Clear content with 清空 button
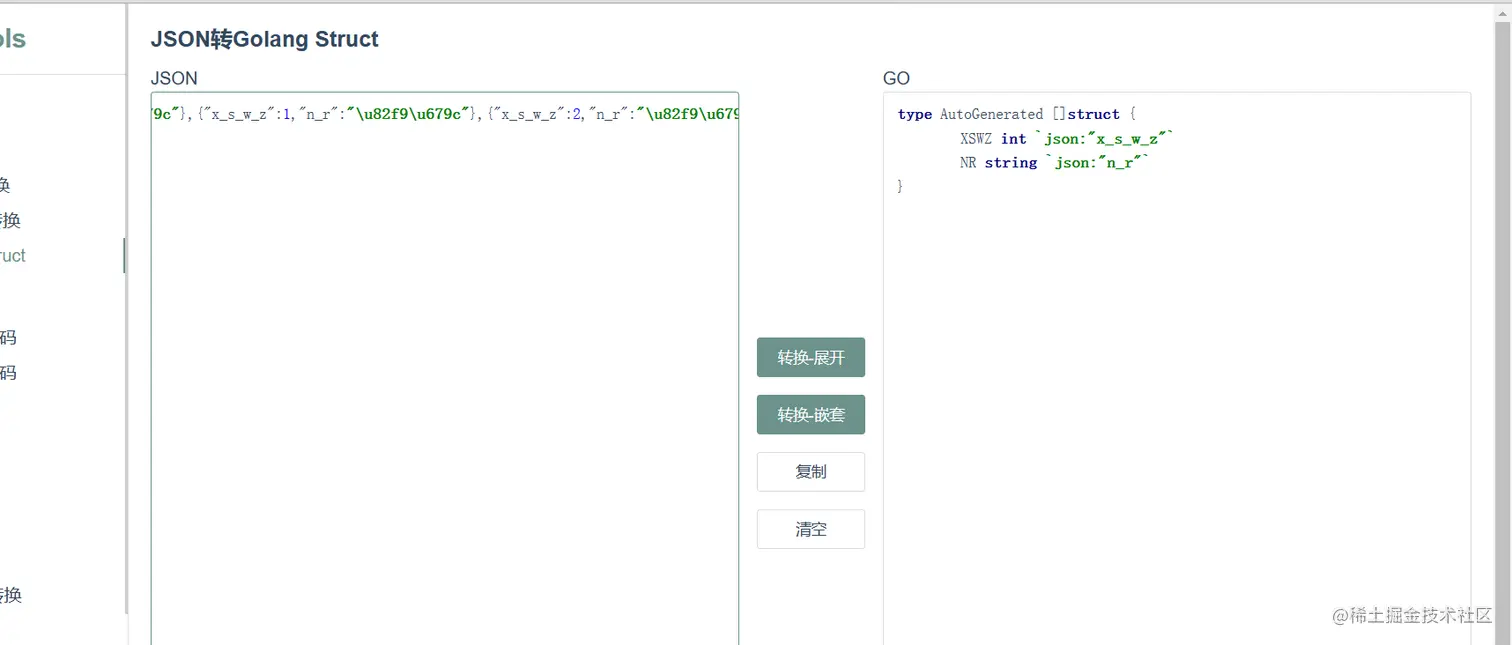 click(811, 529)
